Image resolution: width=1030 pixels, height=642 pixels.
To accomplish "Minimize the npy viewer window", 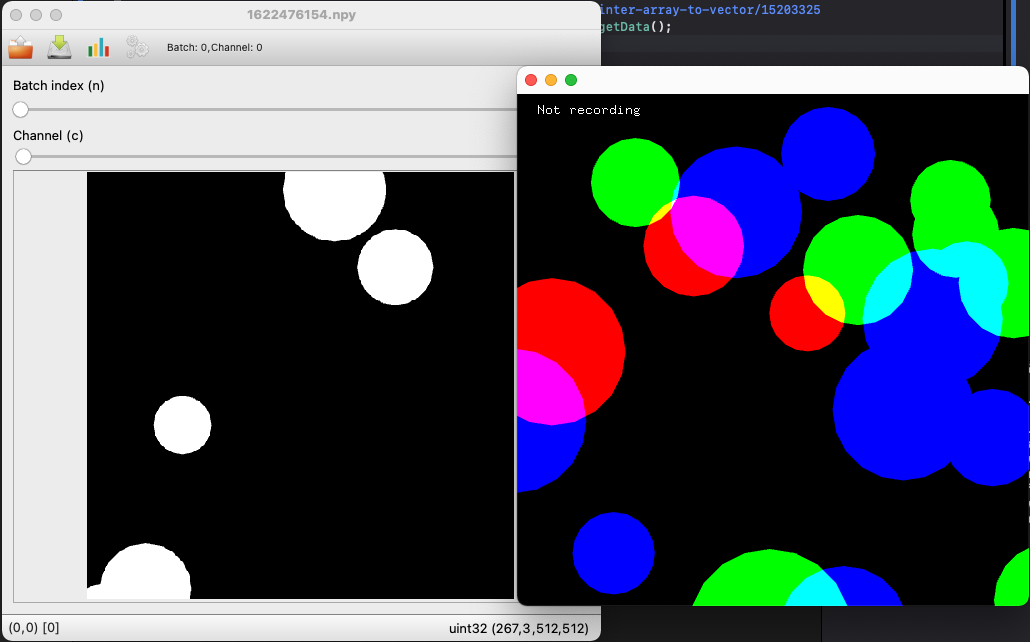I will pos(36,14).
